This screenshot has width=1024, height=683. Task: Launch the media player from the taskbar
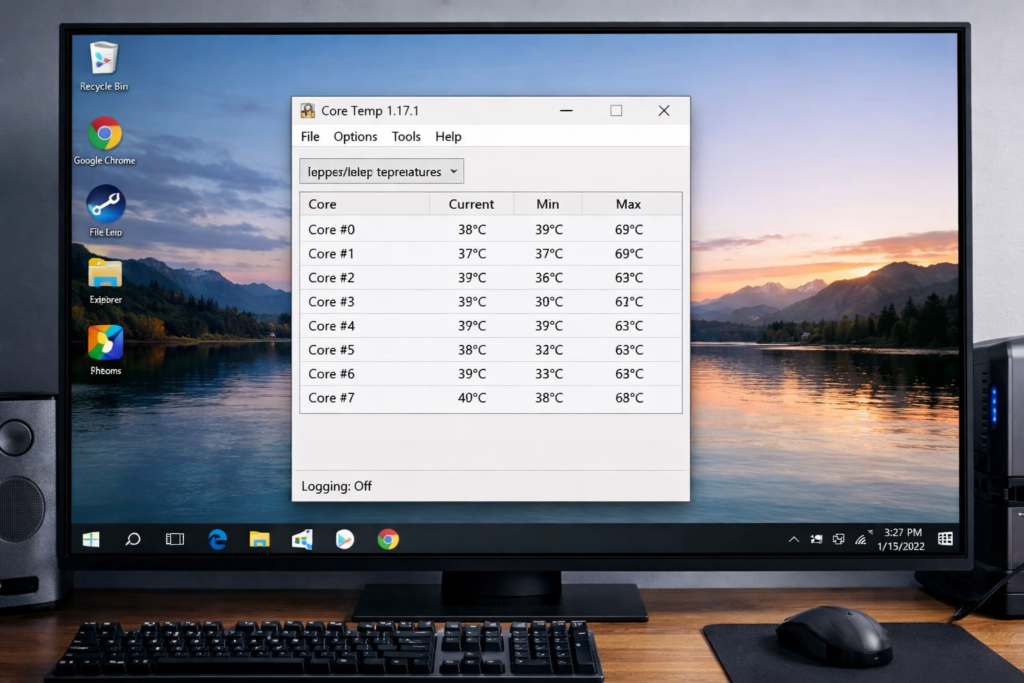(343, 539)
